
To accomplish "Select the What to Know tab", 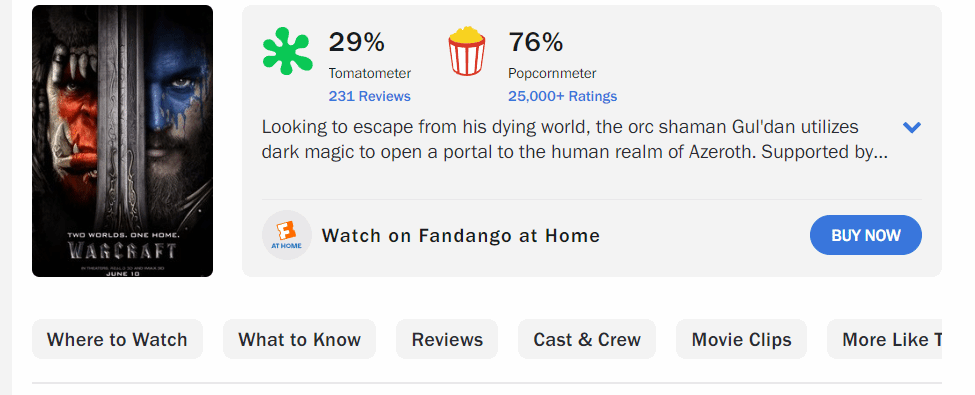I will (x=300, y=339).
